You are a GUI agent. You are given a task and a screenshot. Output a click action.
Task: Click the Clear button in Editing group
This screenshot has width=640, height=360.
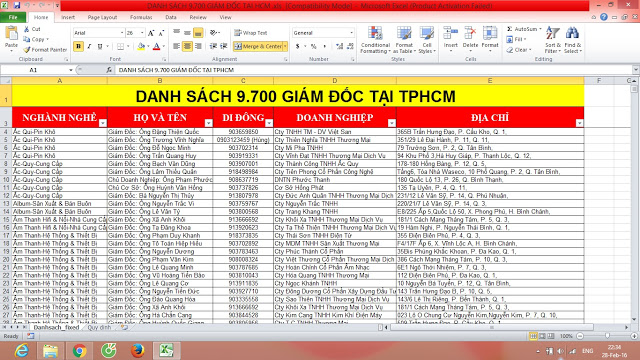[x=518, y=50]
